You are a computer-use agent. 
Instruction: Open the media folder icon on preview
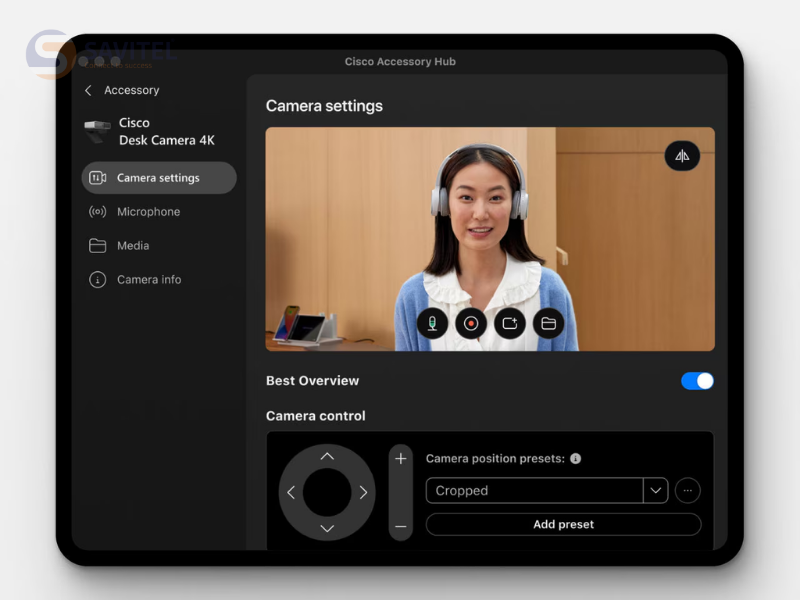coord(548,323)
